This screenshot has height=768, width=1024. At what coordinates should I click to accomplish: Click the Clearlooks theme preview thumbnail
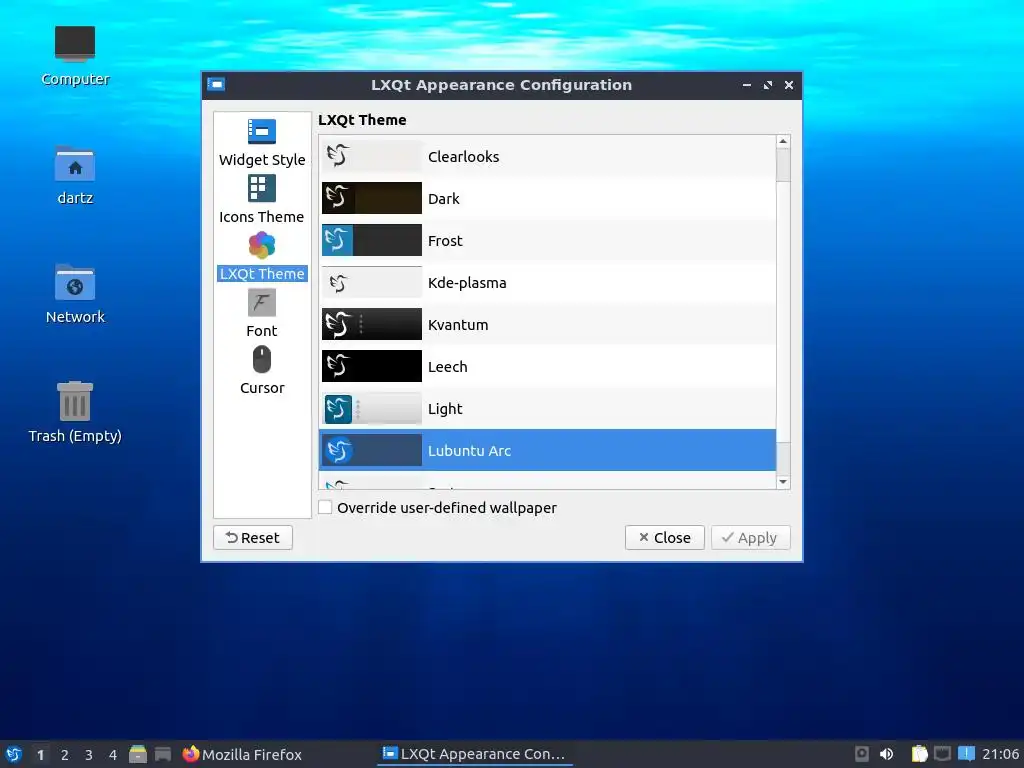(x=372, y=156)
